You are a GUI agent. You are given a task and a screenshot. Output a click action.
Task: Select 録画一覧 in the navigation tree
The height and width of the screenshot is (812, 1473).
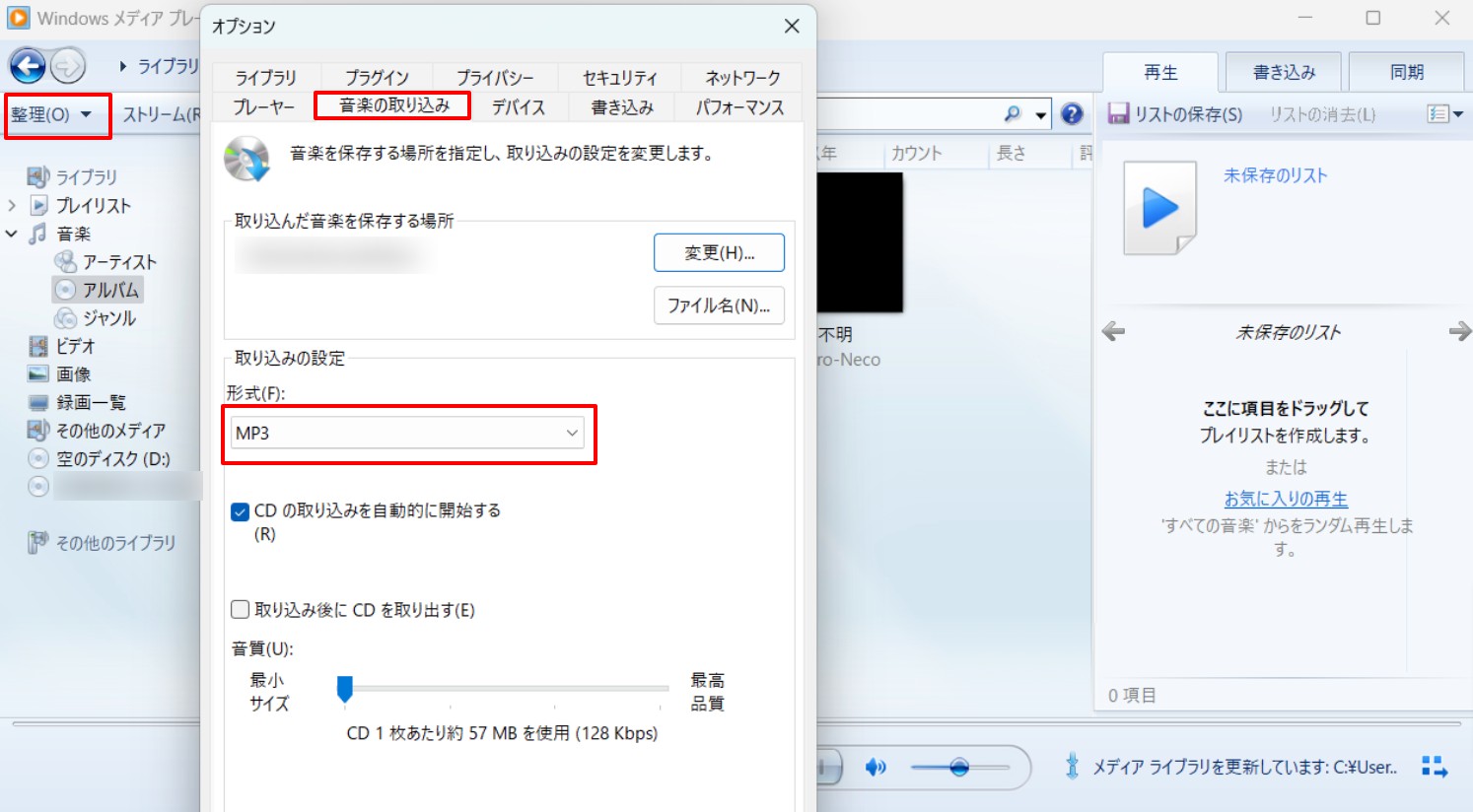[x=91, y=402]
